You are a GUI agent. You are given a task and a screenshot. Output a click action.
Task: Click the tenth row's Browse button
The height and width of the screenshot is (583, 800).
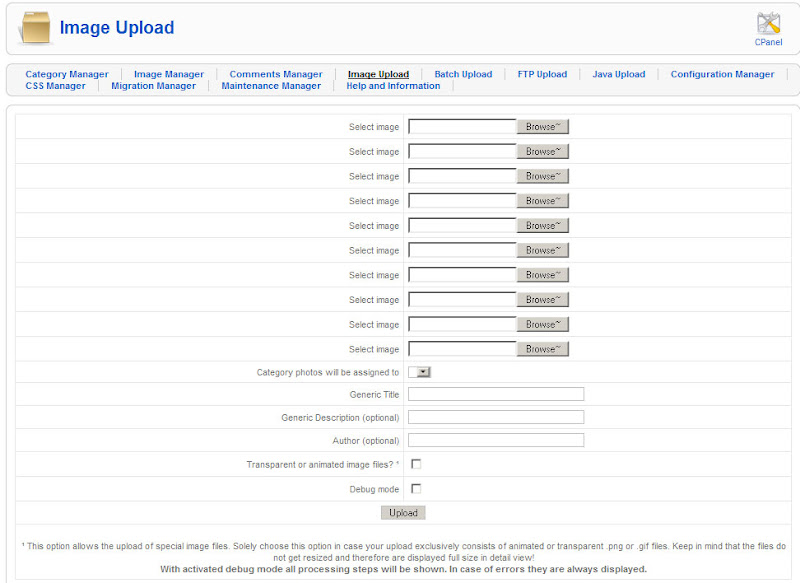pos(543,349)
